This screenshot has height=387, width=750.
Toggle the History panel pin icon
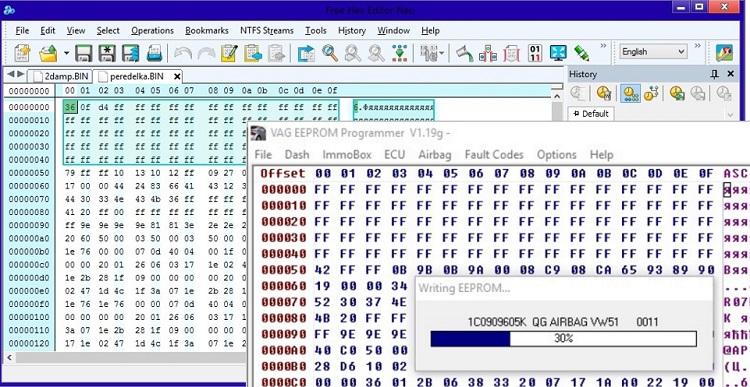coord(715,74)
